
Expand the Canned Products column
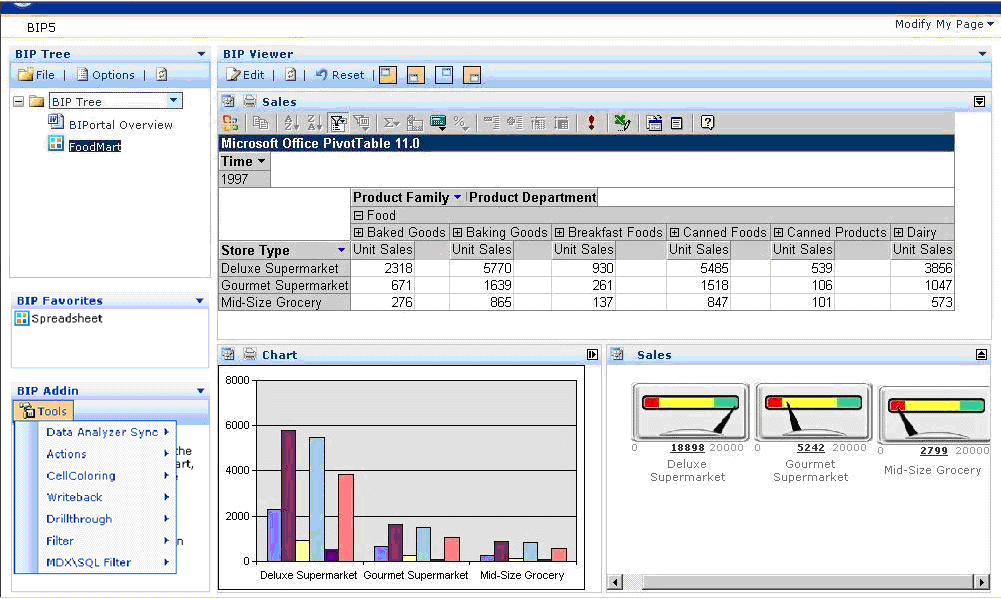[x=778, y=232]
